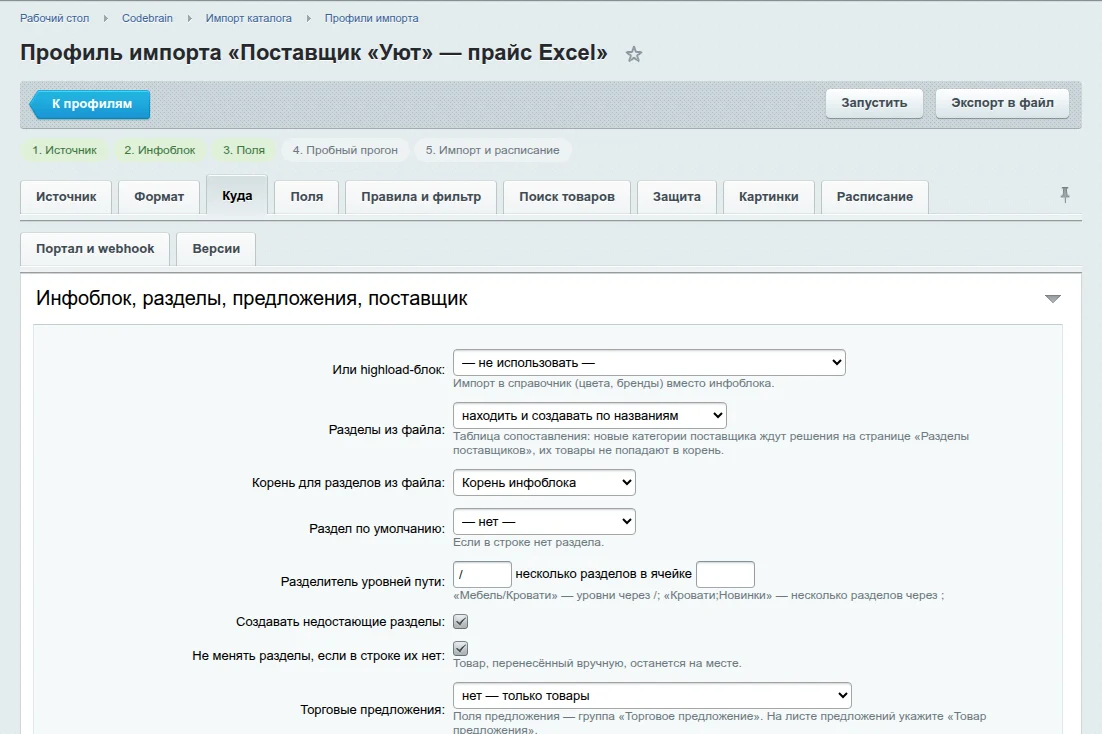Image resolution: width=1102 pixels, height=734 pixels.
Task: Open the Торговые предложения dropdown
Action: click(x=652, y=695)
